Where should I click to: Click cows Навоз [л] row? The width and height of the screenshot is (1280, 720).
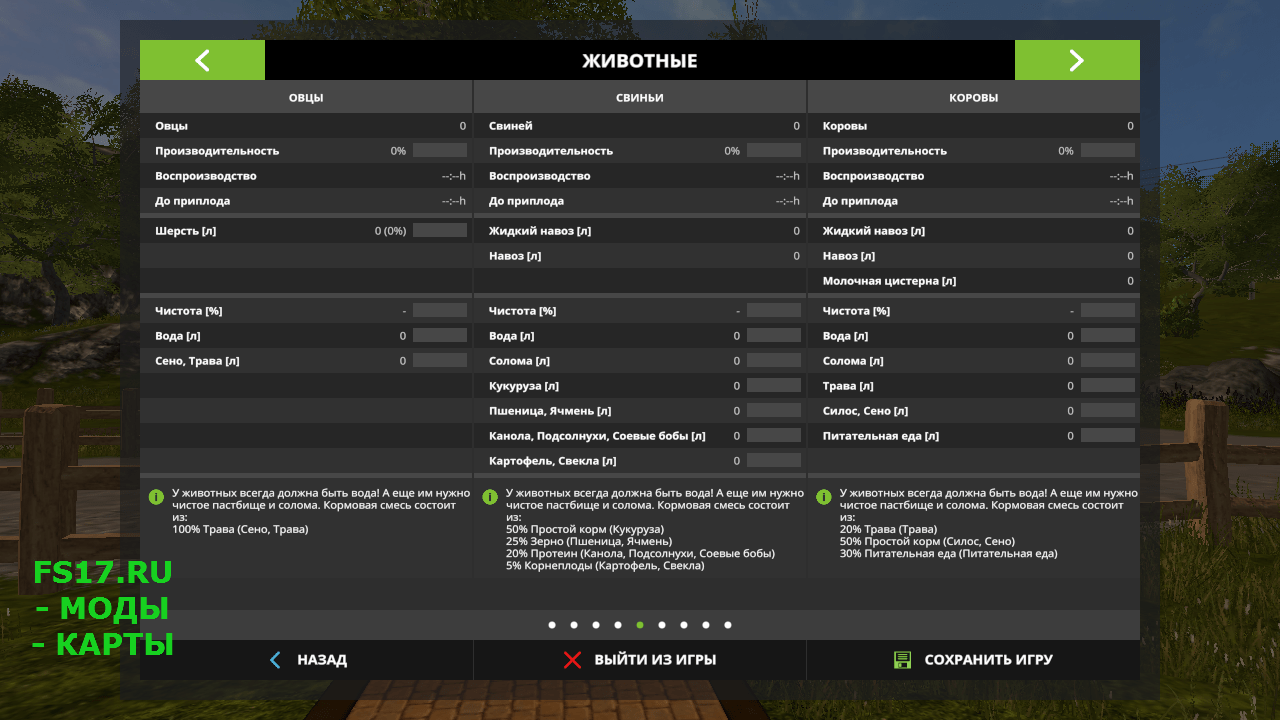(973, 256)
